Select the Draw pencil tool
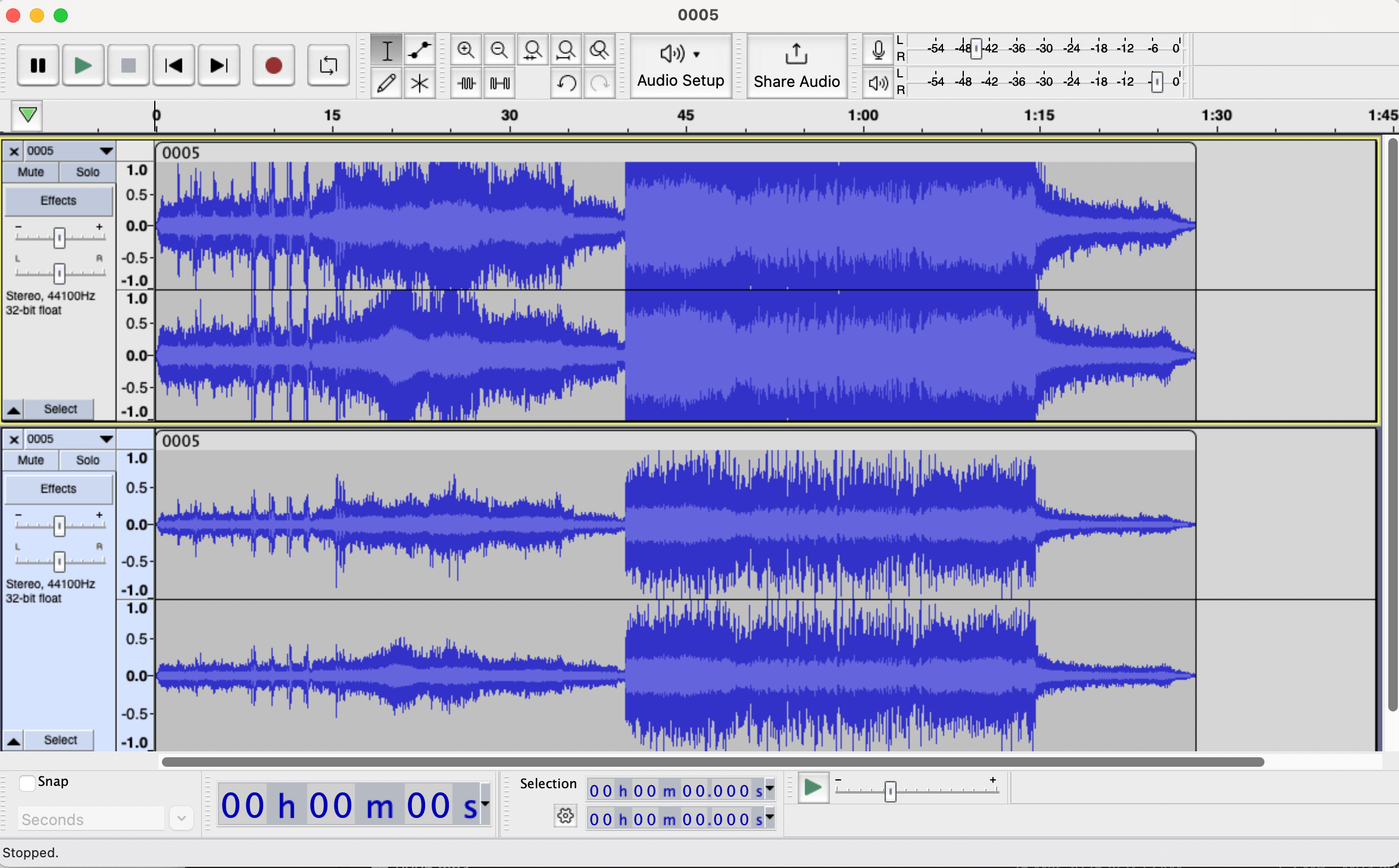Image resolution: width=1399 pixels, height=868 pixels. click(386, 83)
